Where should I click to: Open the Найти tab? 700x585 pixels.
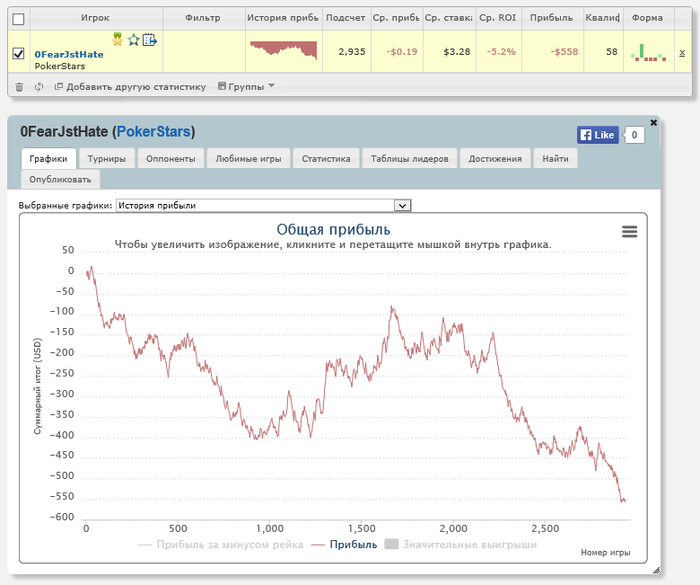tap(555, 159)
